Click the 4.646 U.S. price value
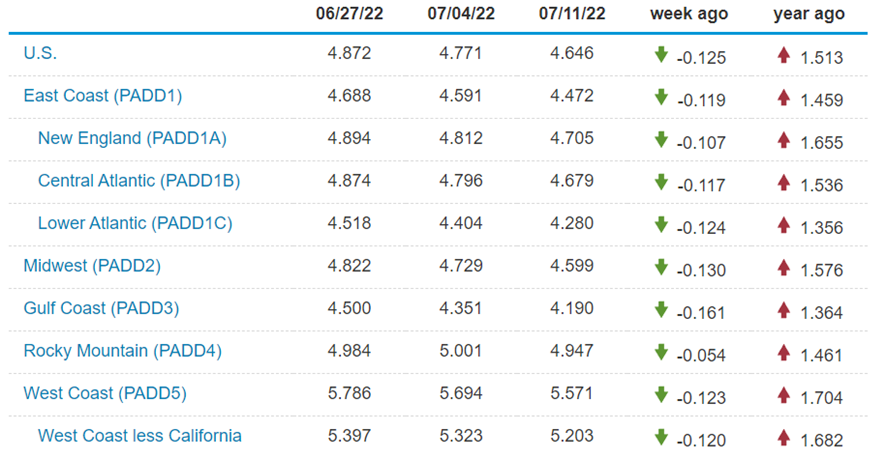This screenshot has width=886, height=459. pos(572,54)
